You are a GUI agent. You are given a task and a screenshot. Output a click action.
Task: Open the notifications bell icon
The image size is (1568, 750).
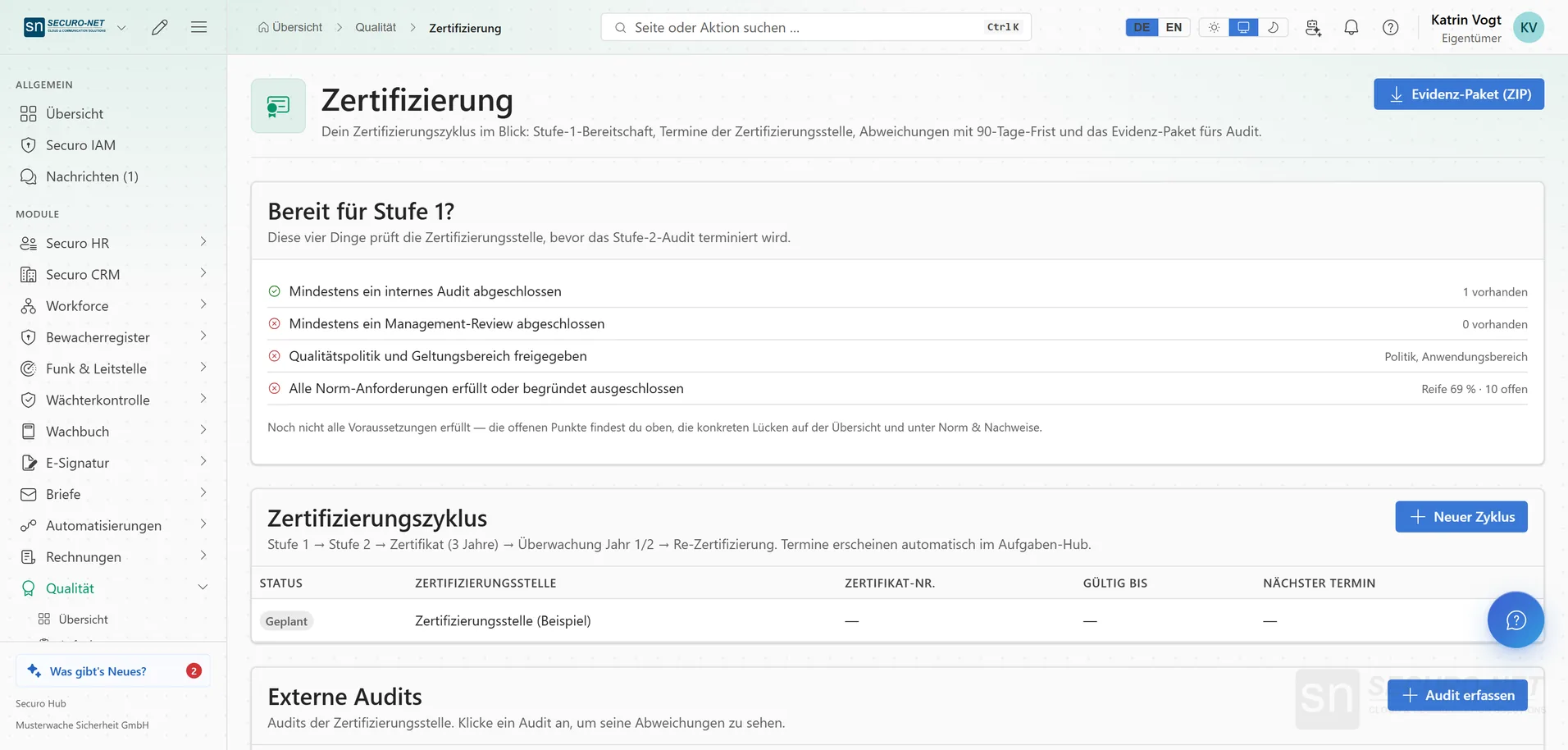(1351, 27)
